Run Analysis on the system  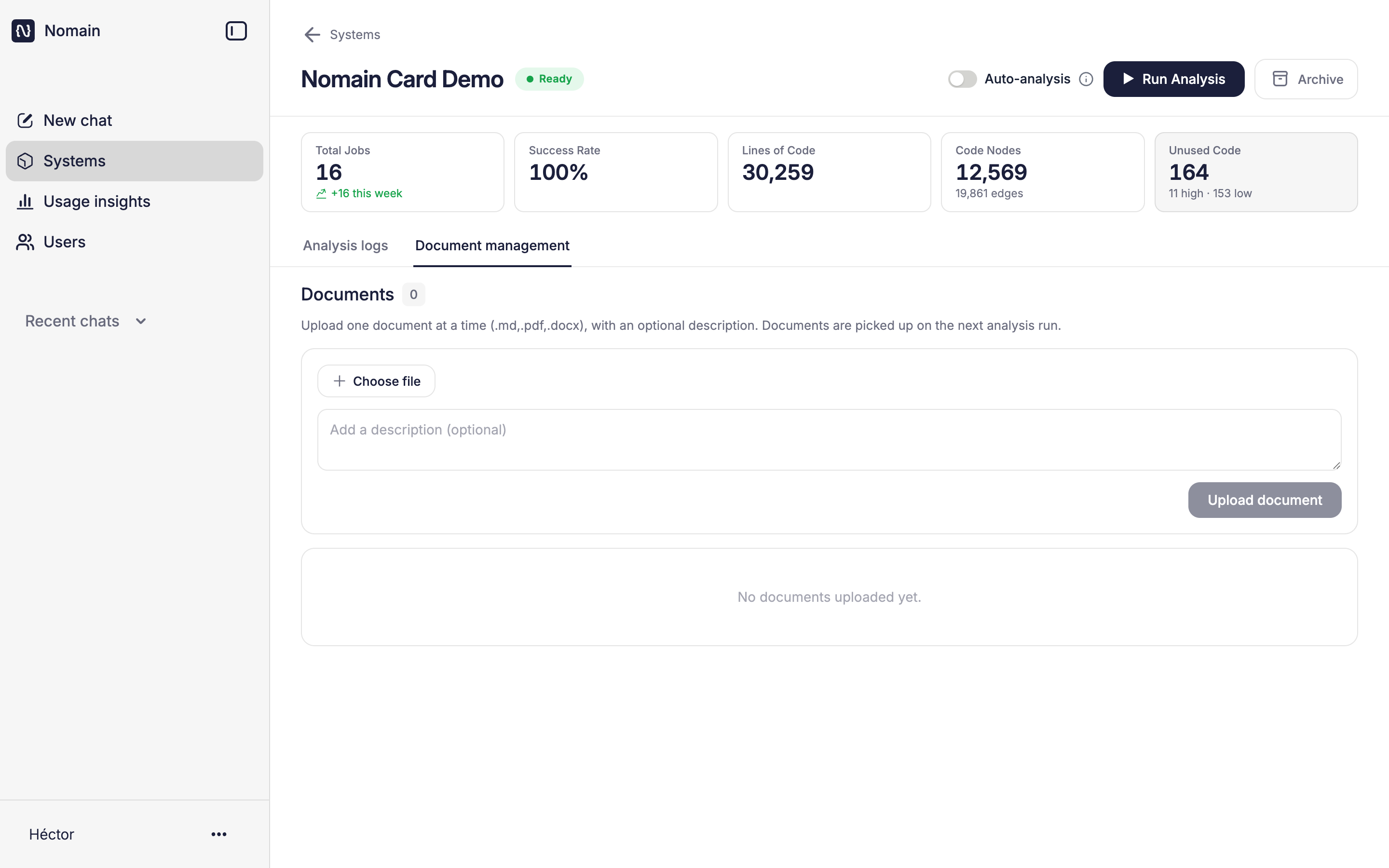tap(1174, 79)
